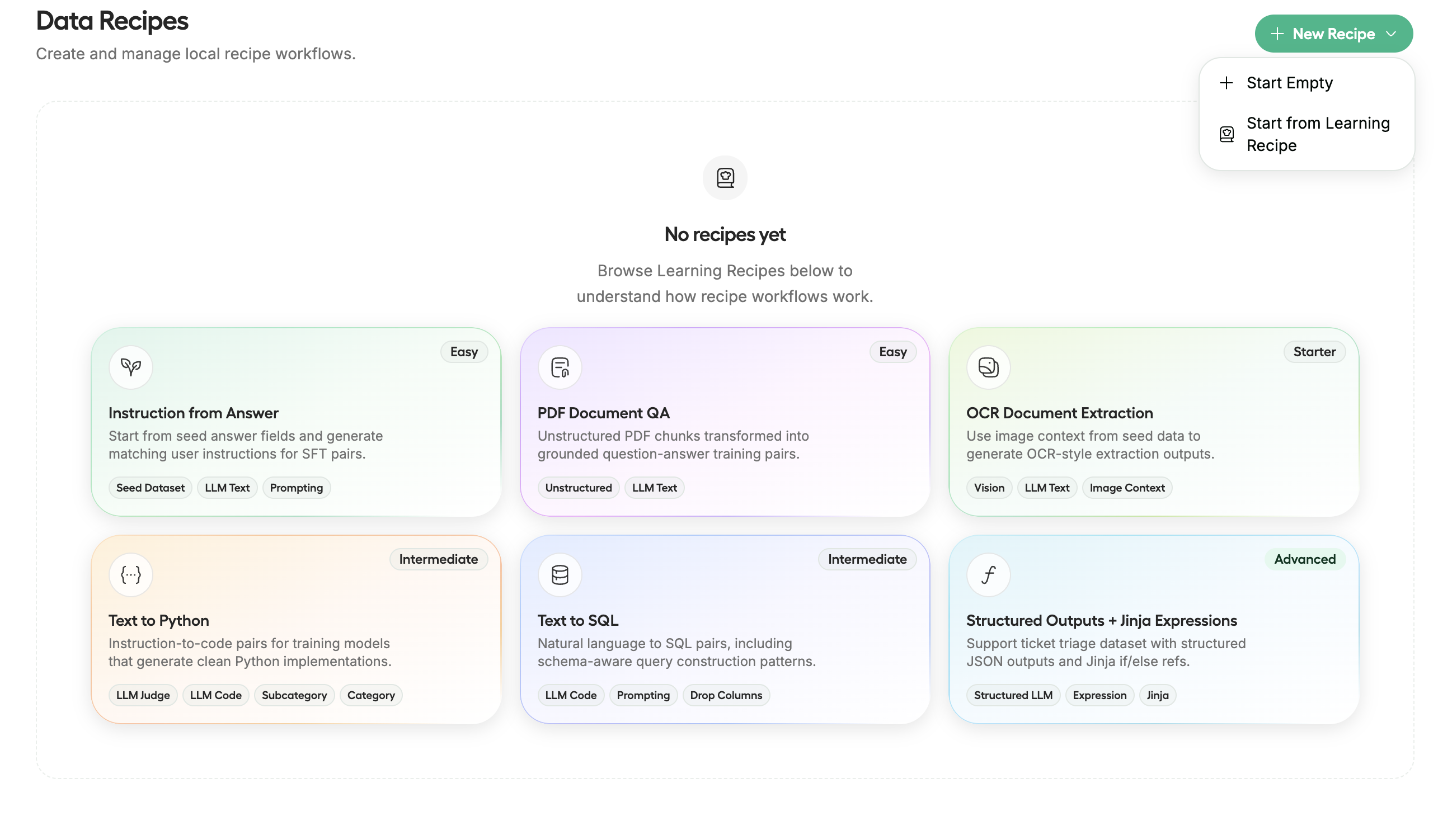Click the chef hat icon above No recipes yet
This screenshot has width=1438, height=840.
[725, 178]
